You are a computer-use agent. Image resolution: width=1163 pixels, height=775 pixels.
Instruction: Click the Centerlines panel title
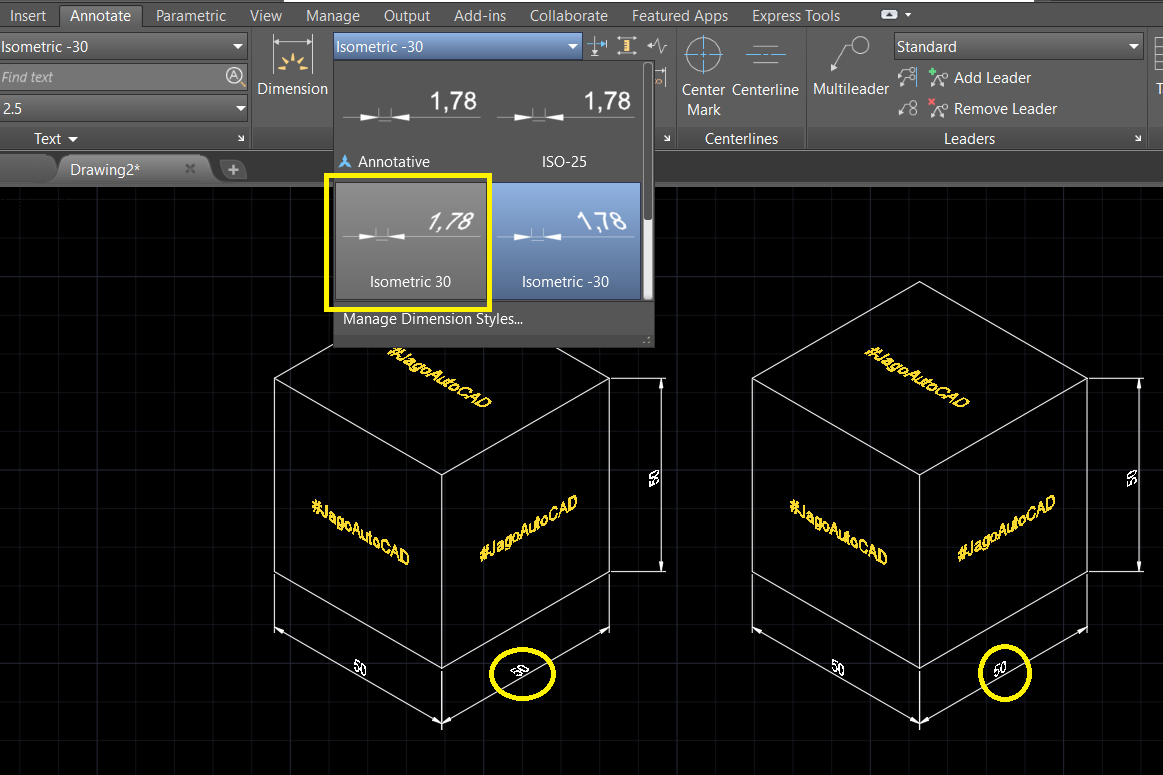click(741, 139)
